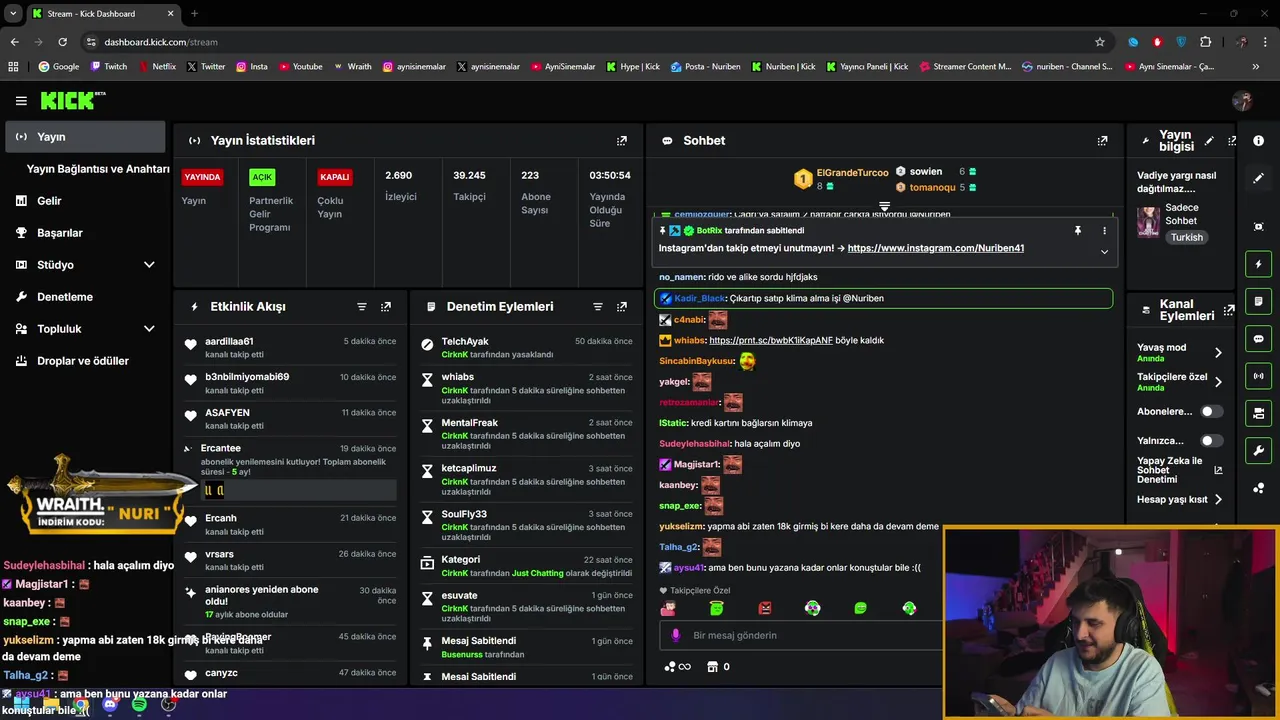The height and width of the screenshot is (720, 1280).
Task: Edit stream info with the pencil icon
Action: point(1209,141)
